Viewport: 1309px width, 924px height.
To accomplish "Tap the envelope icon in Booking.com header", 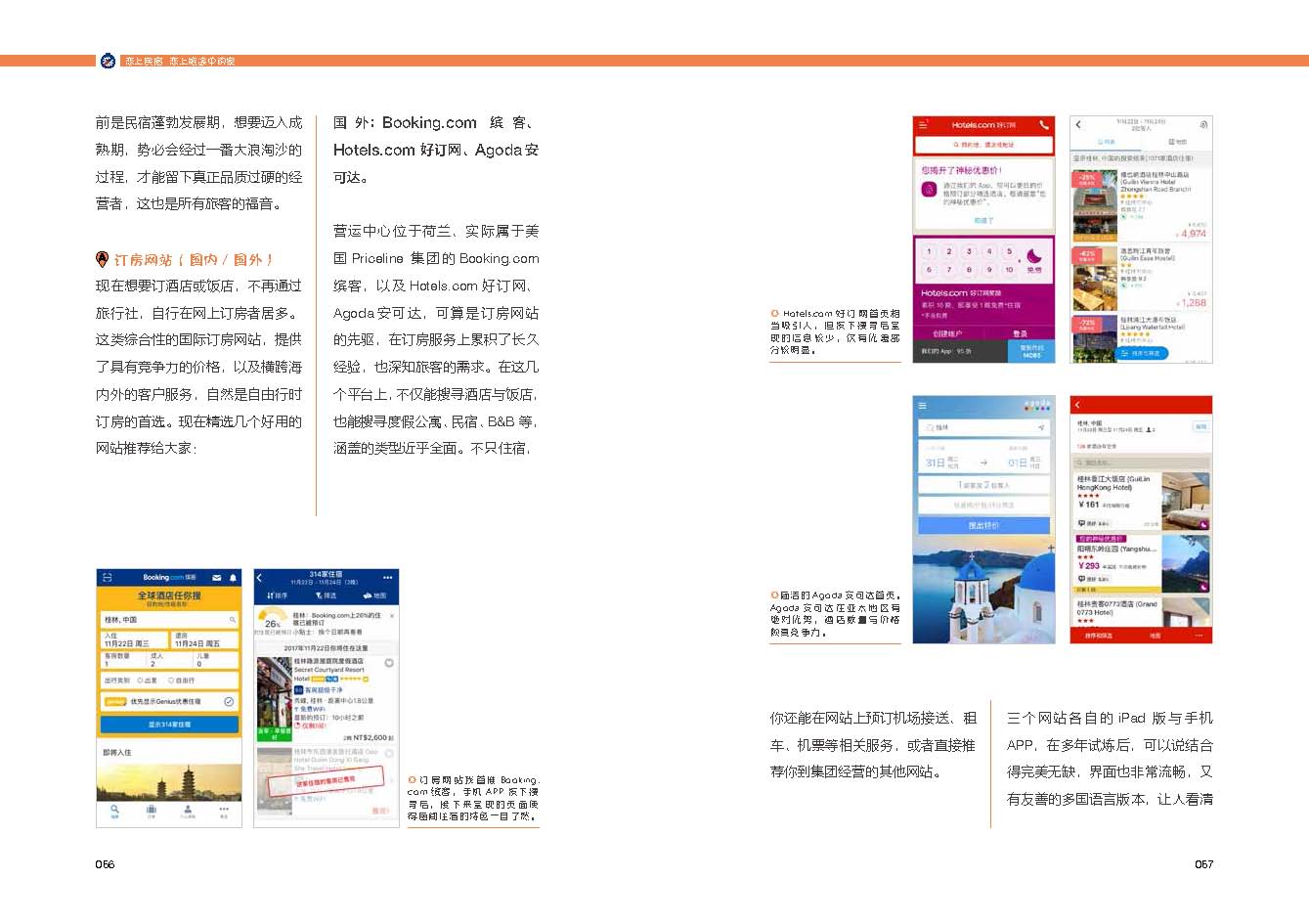I will tap(217, 578).
